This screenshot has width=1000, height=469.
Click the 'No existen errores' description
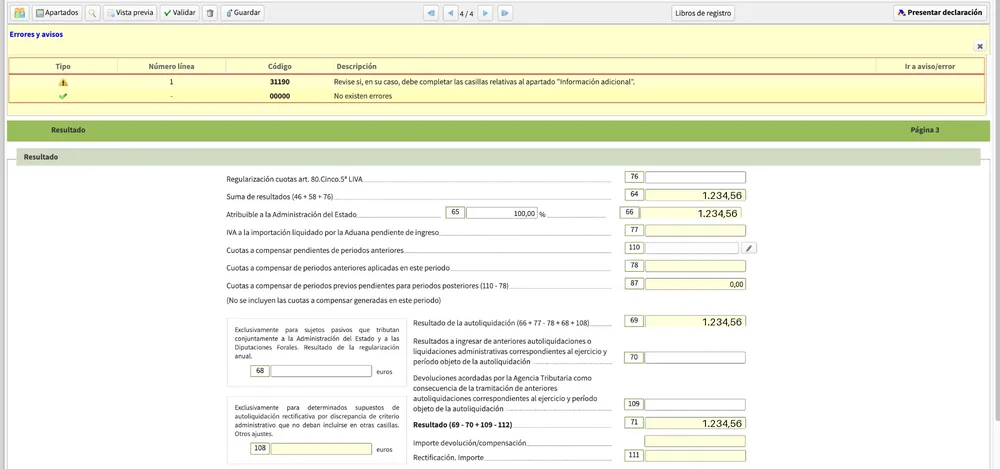pos(364,96)
